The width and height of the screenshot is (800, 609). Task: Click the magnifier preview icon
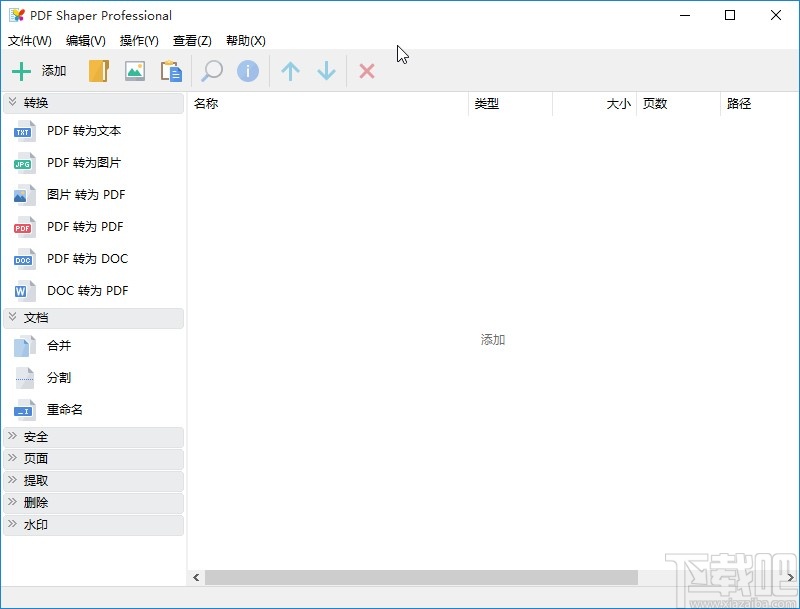coord(212,71)
